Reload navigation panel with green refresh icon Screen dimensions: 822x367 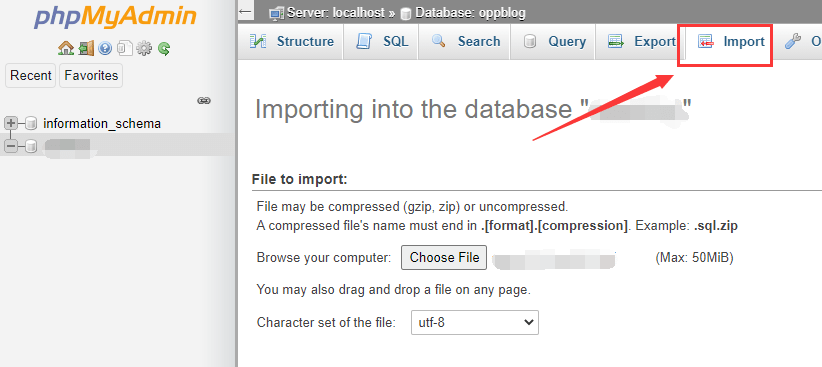click(164, 49)
